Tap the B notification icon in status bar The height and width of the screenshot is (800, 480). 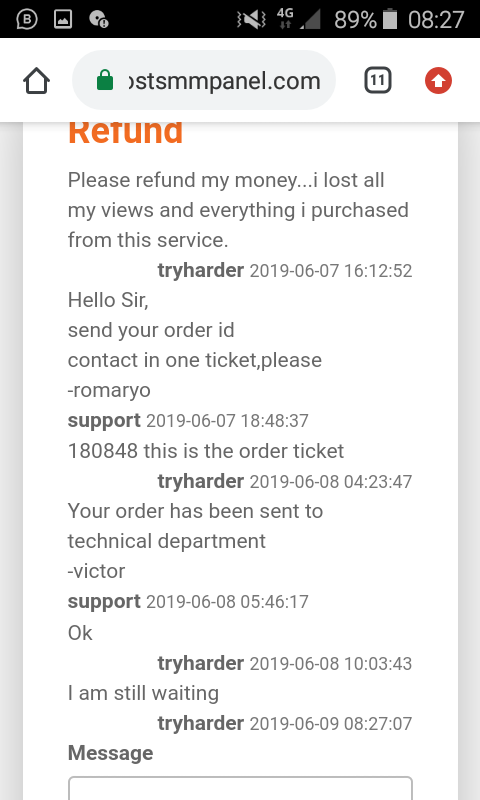pyautogui.click(x=27, y=19)
